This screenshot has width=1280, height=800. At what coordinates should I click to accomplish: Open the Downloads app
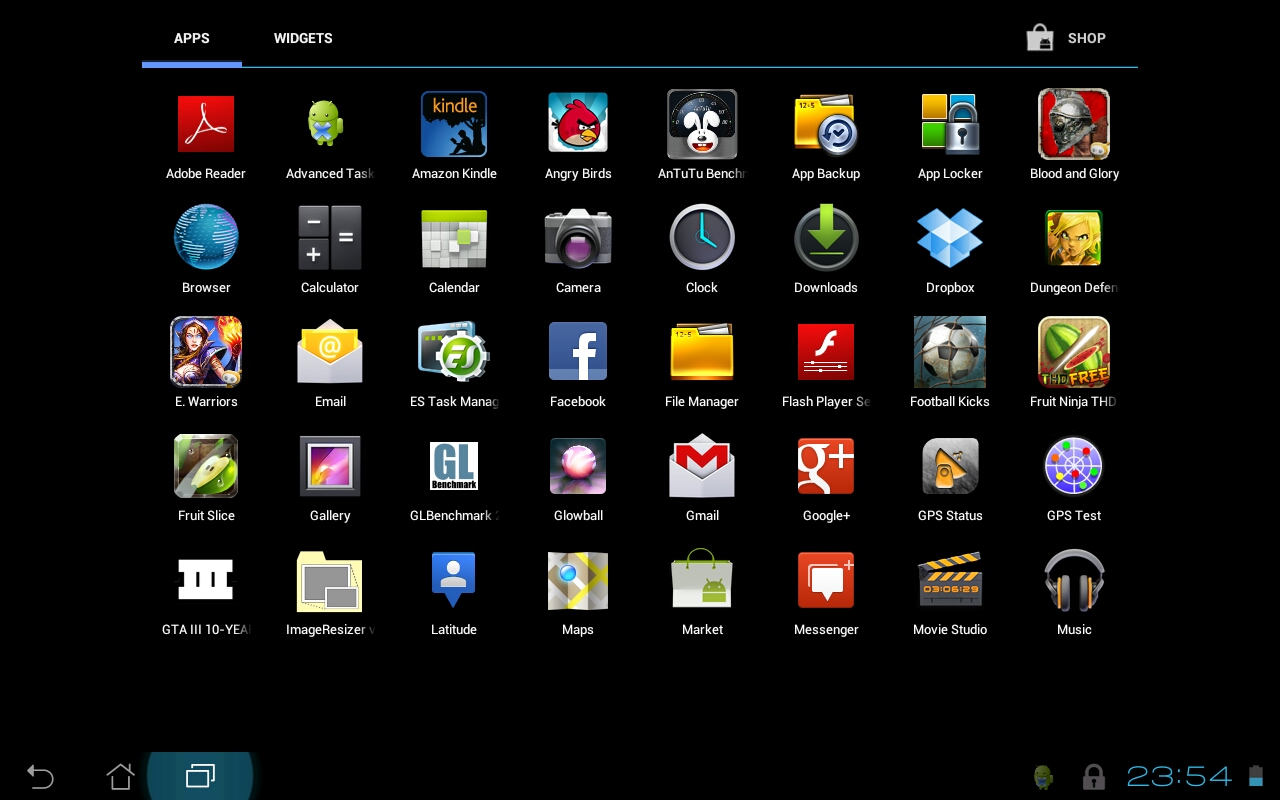coord(826,238)
